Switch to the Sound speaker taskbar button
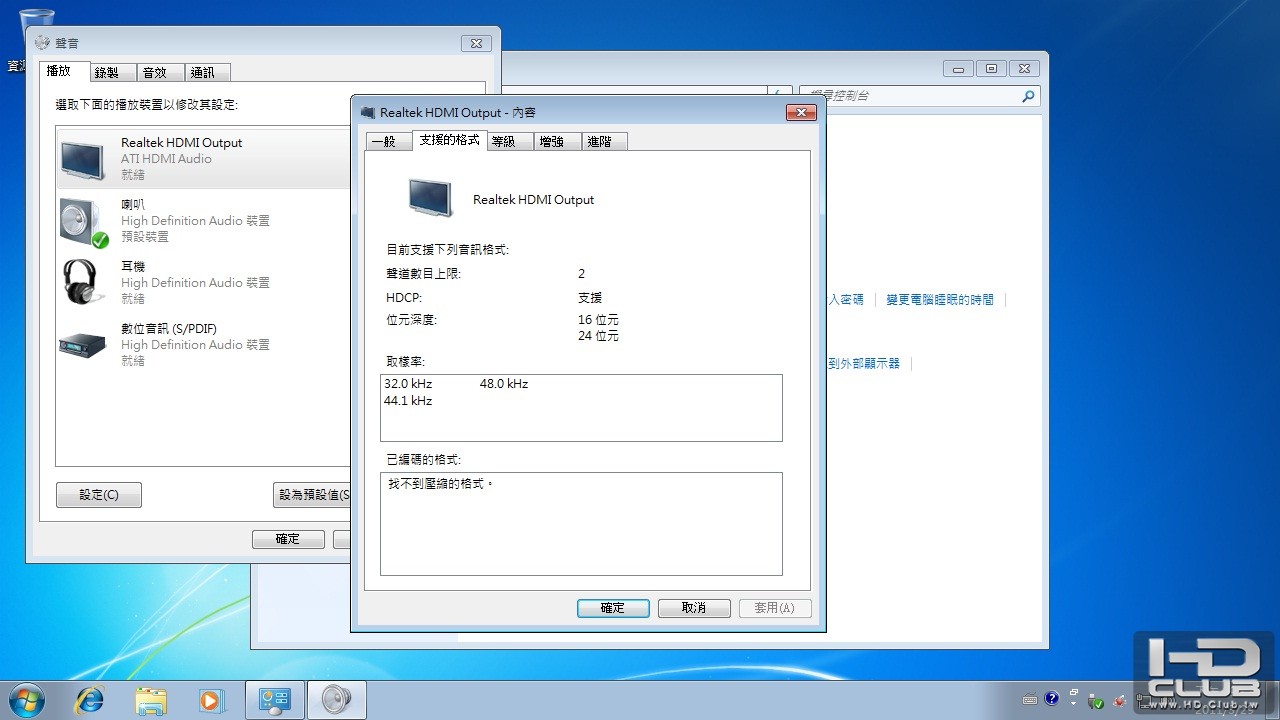Screen dimensions: 1280x720 pos(336,700)
